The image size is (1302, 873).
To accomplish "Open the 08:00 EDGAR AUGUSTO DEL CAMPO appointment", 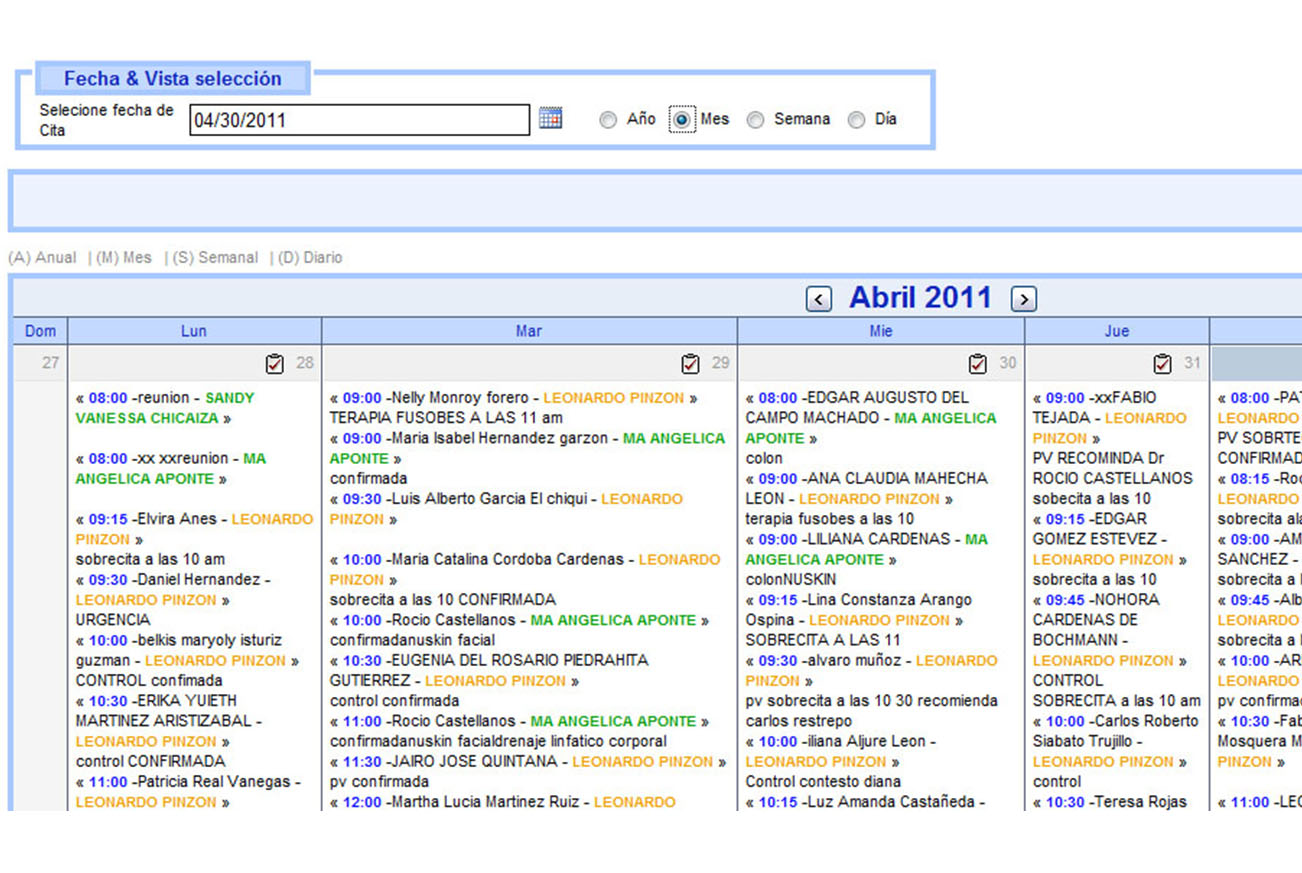I will [x=871, y=418].
